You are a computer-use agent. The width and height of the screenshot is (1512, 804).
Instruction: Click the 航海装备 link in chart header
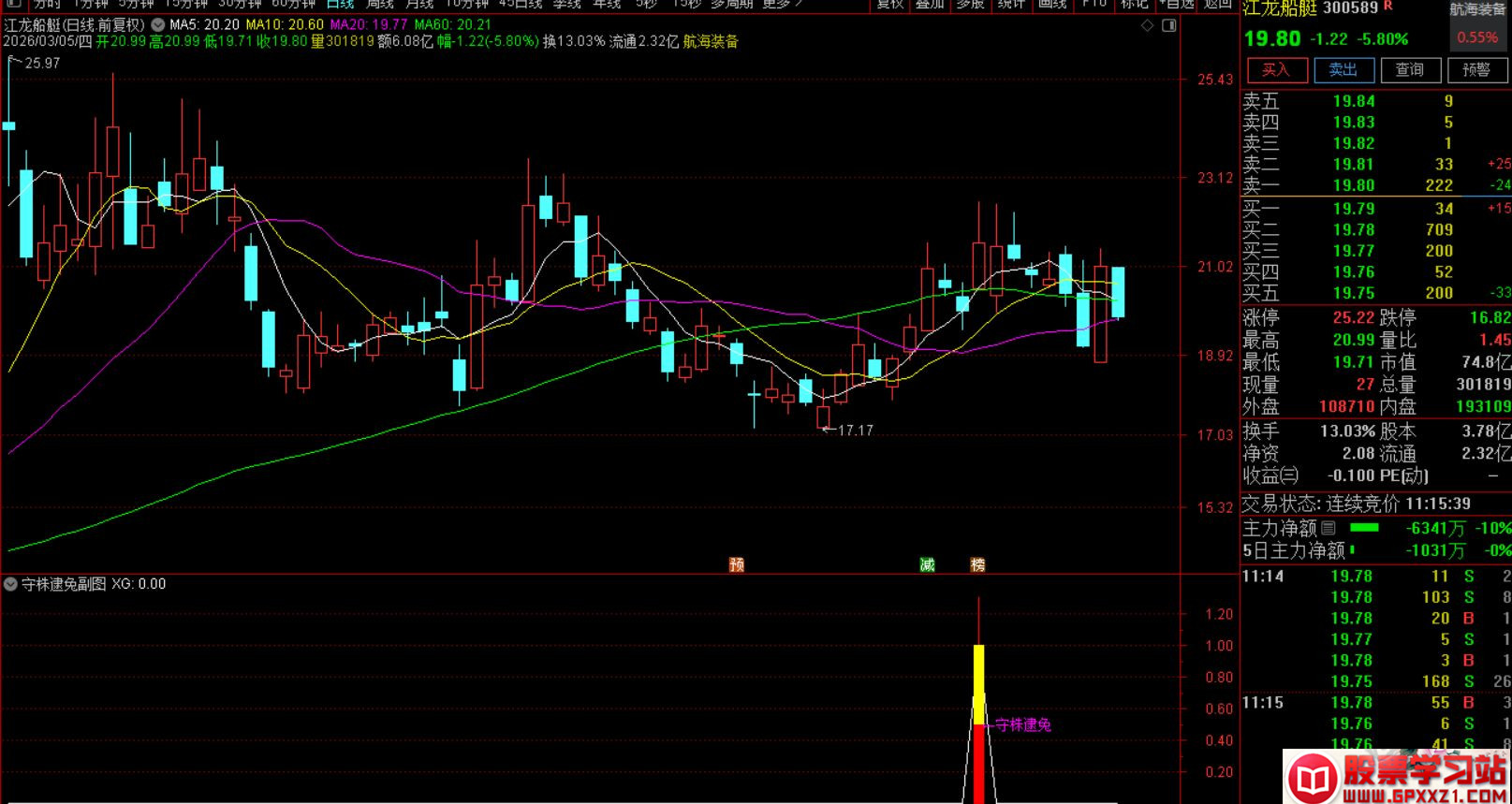tap(711, 41)
